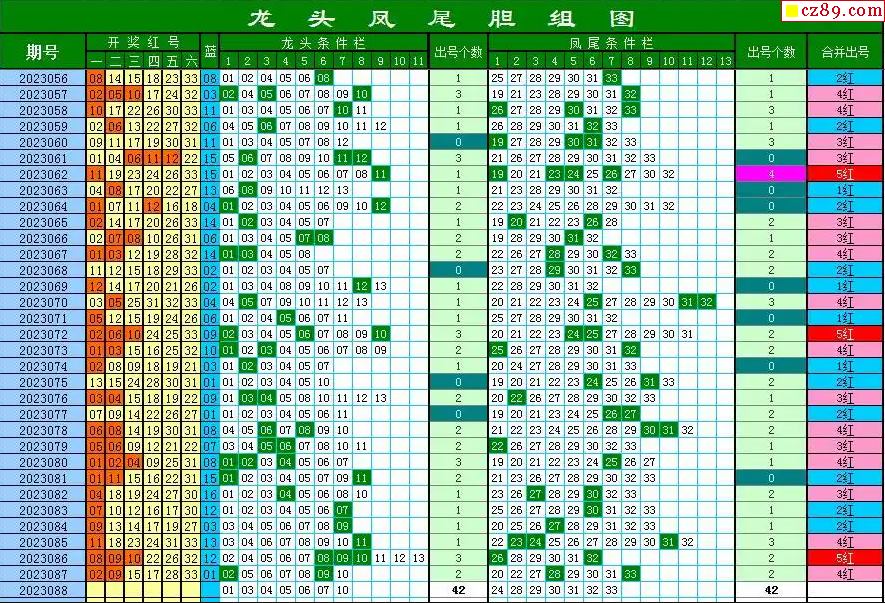Click the 龙头凤尾胆组图 chart title
The height and width of the screenshot is (603, 885).
(x=440, y=17)
